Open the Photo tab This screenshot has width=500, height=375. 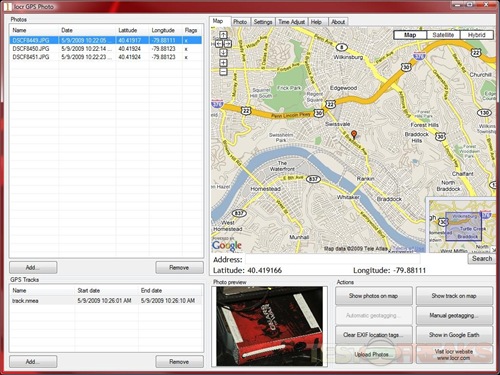coord(240,22)
